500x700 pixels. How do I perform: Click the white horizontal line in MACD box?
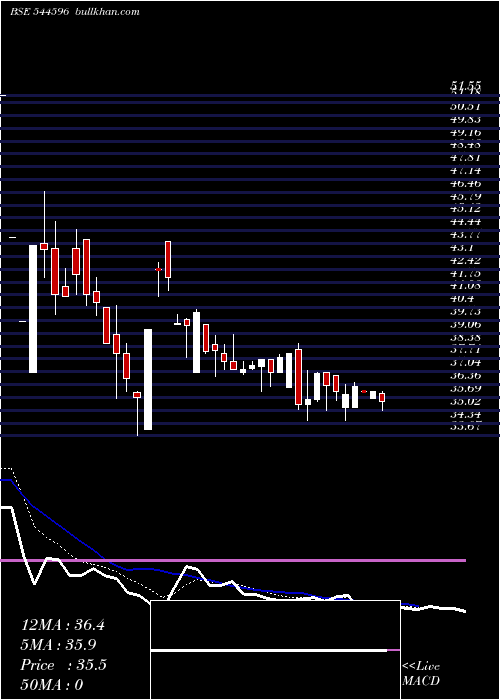pyautogui.click(x=269, y=650)
